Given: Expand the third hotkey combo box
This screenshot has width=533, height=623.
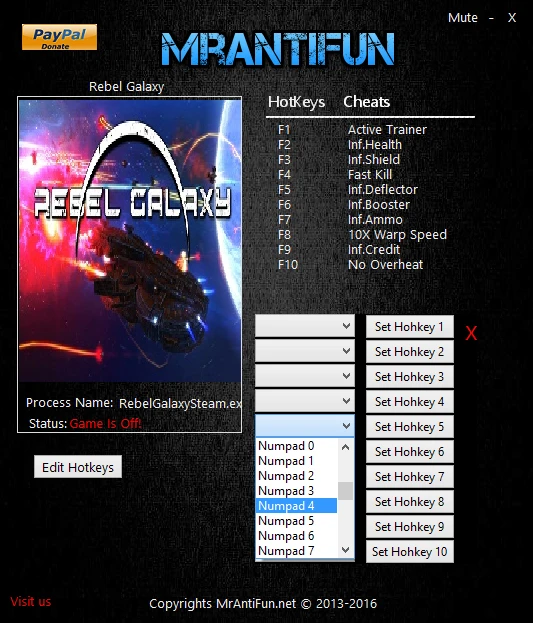Looking at the screenshot, I should tap(305, 376).
